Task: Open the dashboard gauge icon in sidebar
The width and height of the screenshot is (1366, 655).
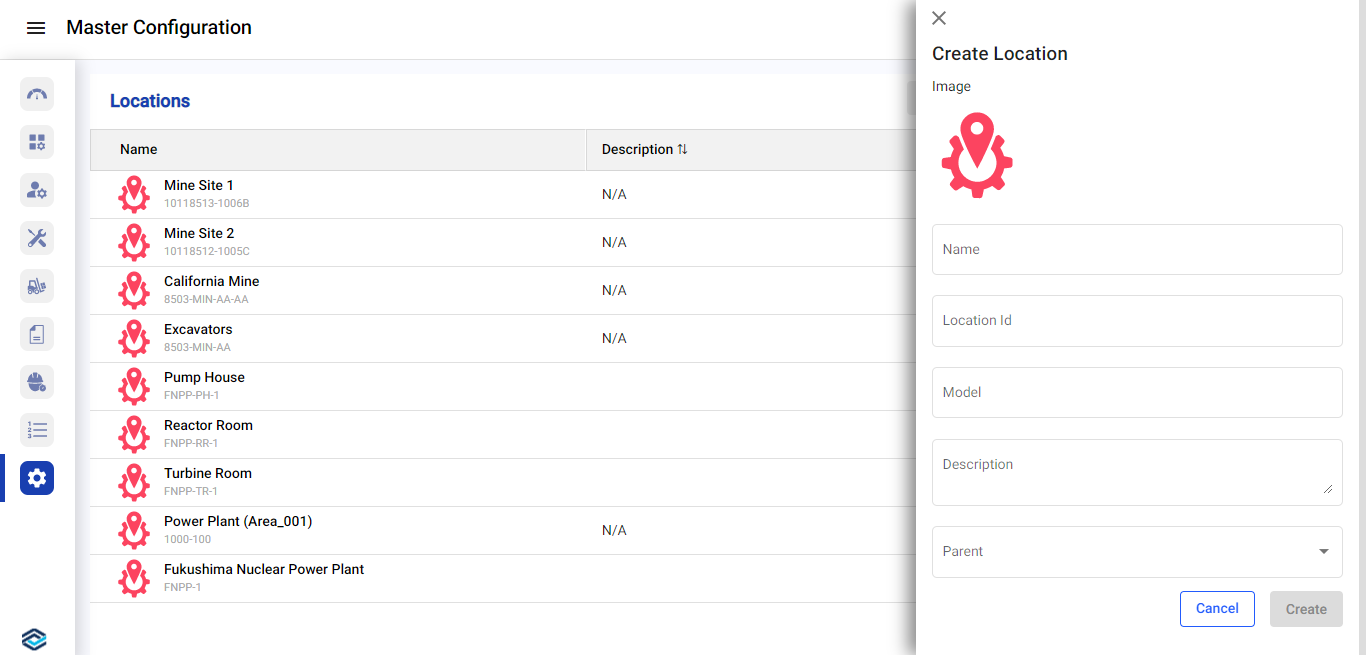Action: point(37,94)
